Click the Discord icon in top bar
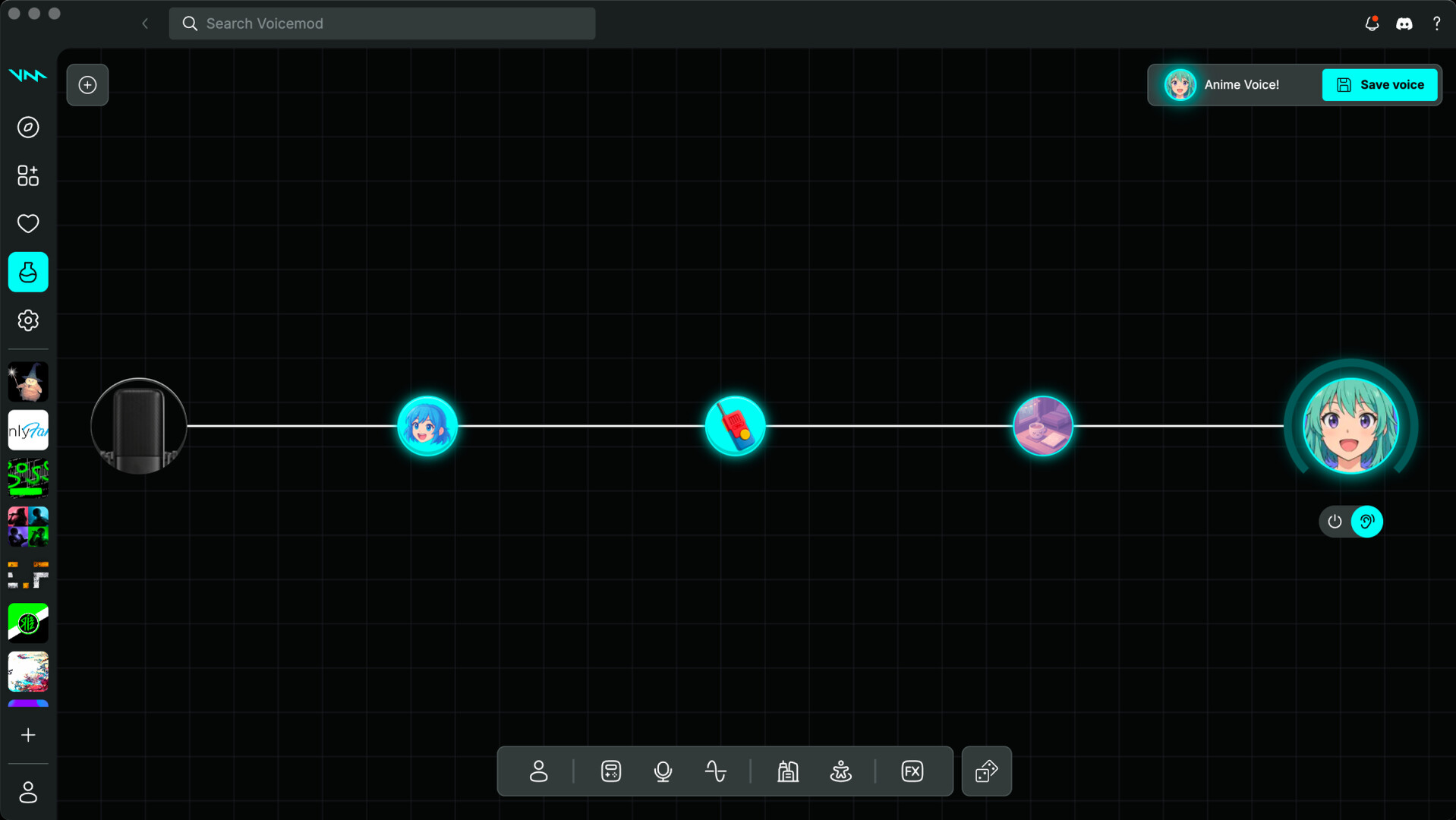 (x=1404, y=24)
